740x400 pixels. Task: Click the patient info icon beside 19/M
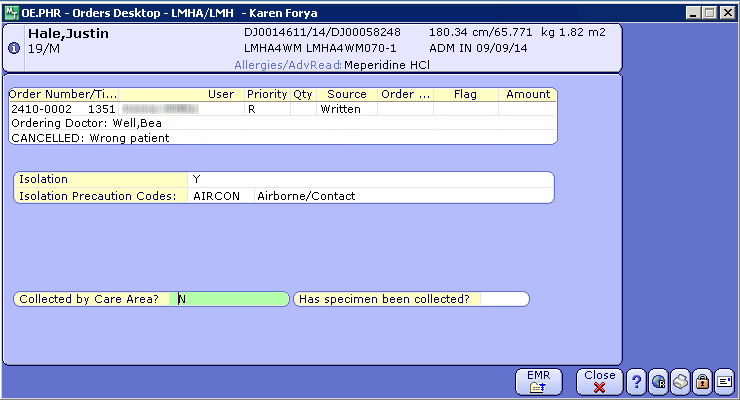(14, 48)
